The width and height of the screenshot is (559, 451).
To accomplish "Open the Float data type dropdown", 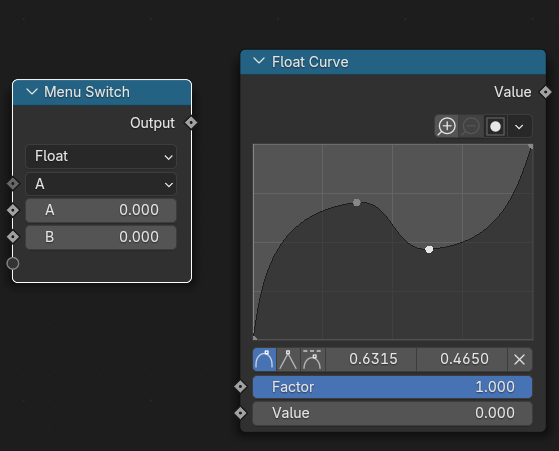I will pyautogui.click(x=101, y=156).
